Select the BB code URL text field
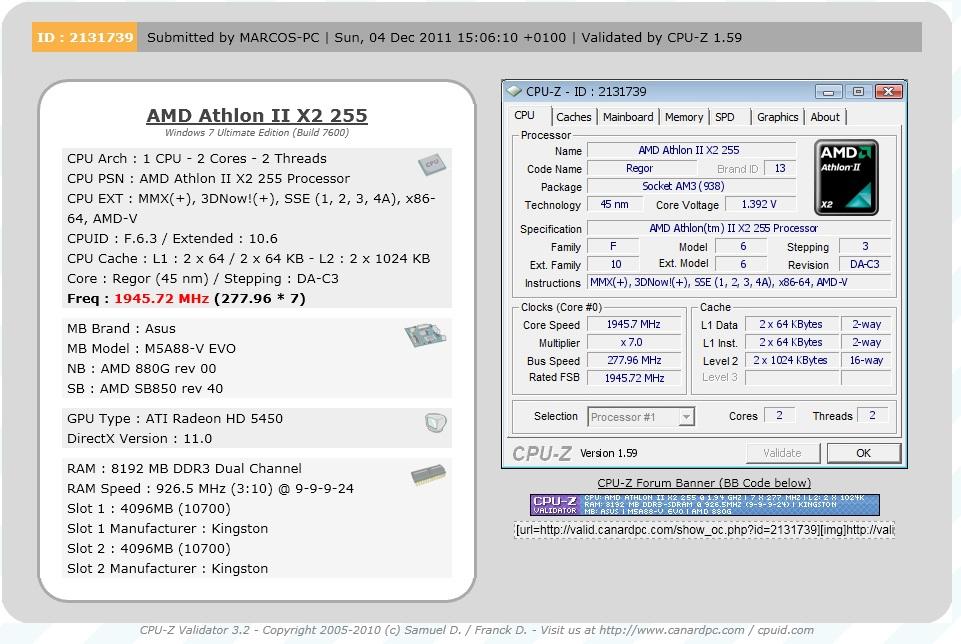Screen dimensions: 961x644 coord(704,529)
